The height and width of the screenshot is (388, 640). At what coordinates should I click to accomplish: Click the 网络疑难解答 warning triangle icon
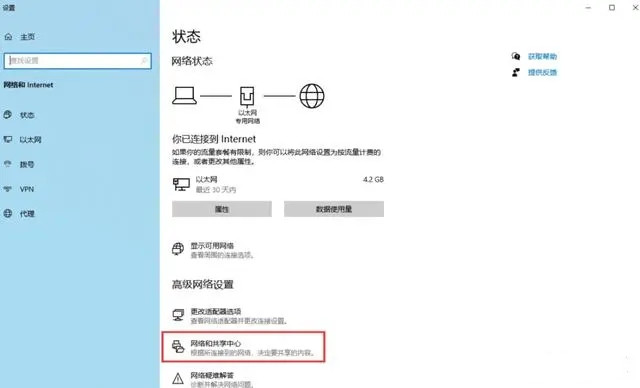point(178,379)
